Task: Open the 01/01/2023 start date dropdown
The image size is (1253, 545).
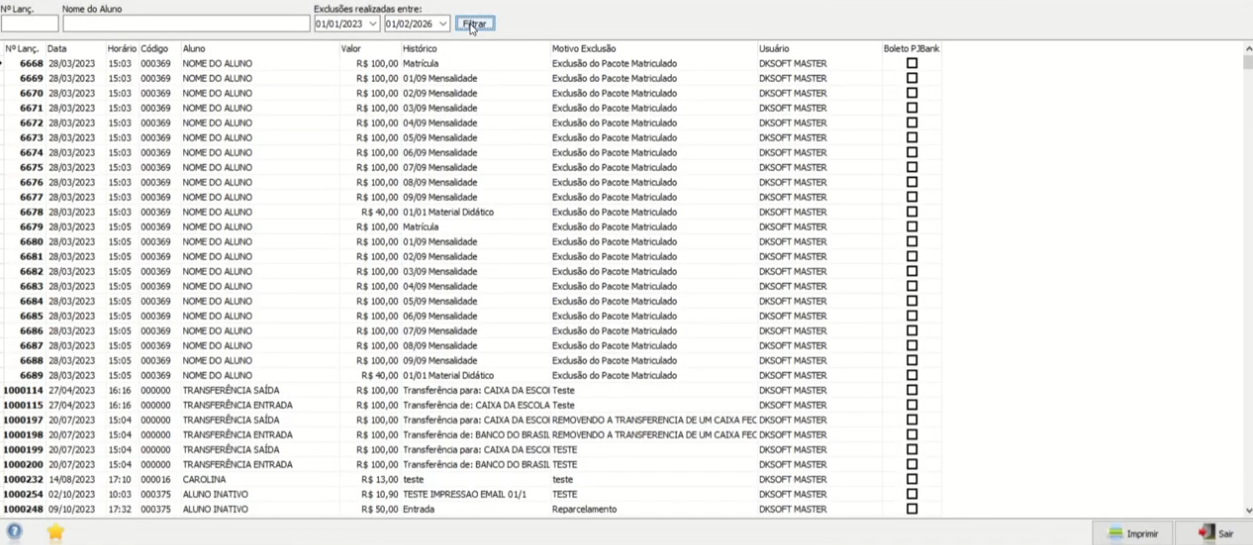Action: pyautogui.click(x=373, y=23)
